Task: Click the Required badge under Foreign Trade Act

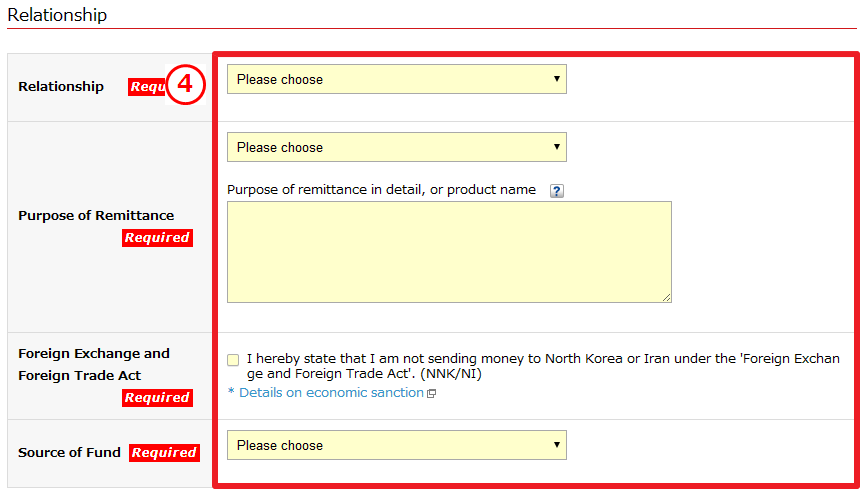Action: 157,398
